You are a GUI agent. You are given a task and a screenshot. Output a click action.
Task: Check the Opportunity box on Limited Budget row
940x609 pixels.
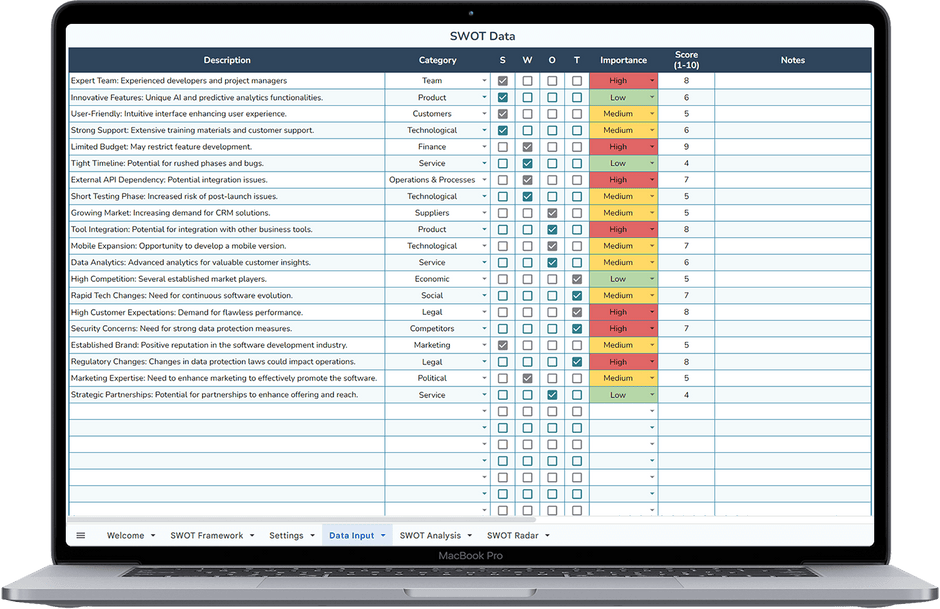[551, 146]
